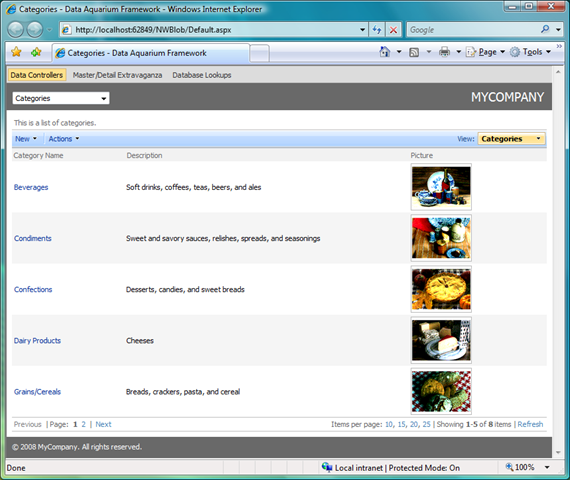Click the Confections pie thumbnail picture

pos(441,289)
